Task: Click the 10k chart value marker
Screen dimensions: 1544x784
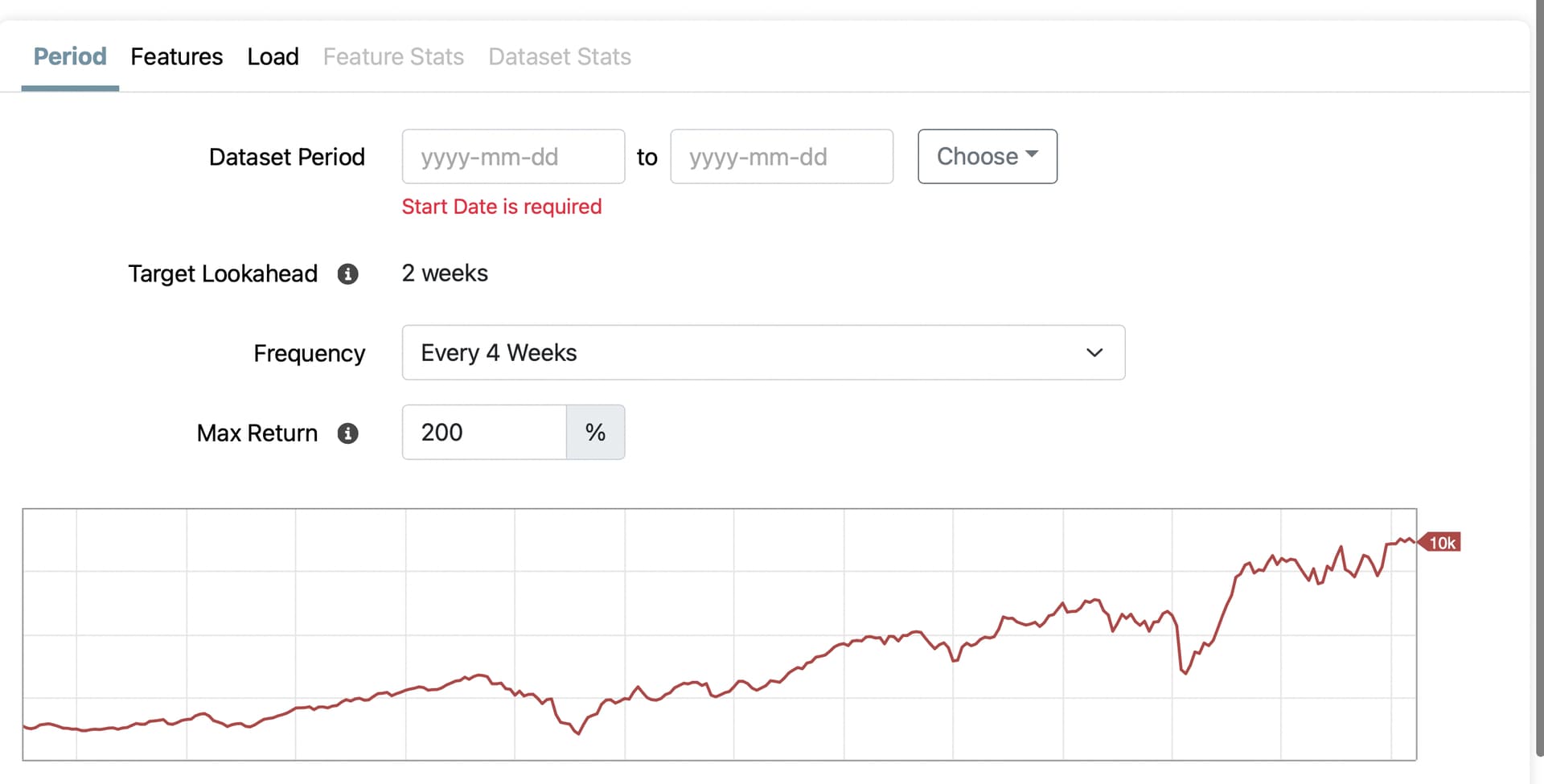Action: pyautogui.click(x=1441, y=543)
